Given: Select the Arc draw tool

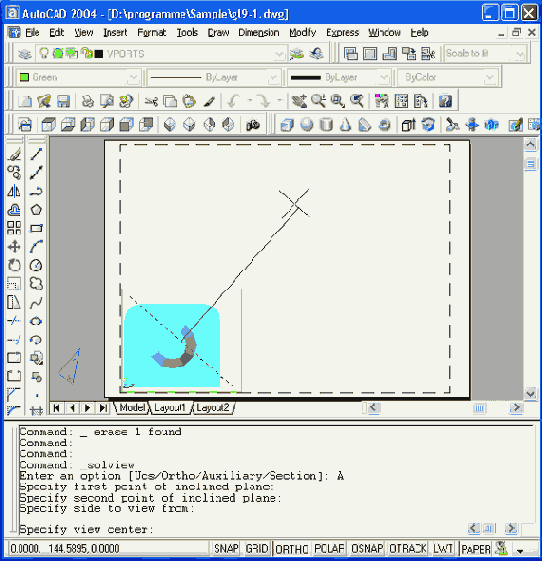Looking at the screenshot, I should (36, 247).
